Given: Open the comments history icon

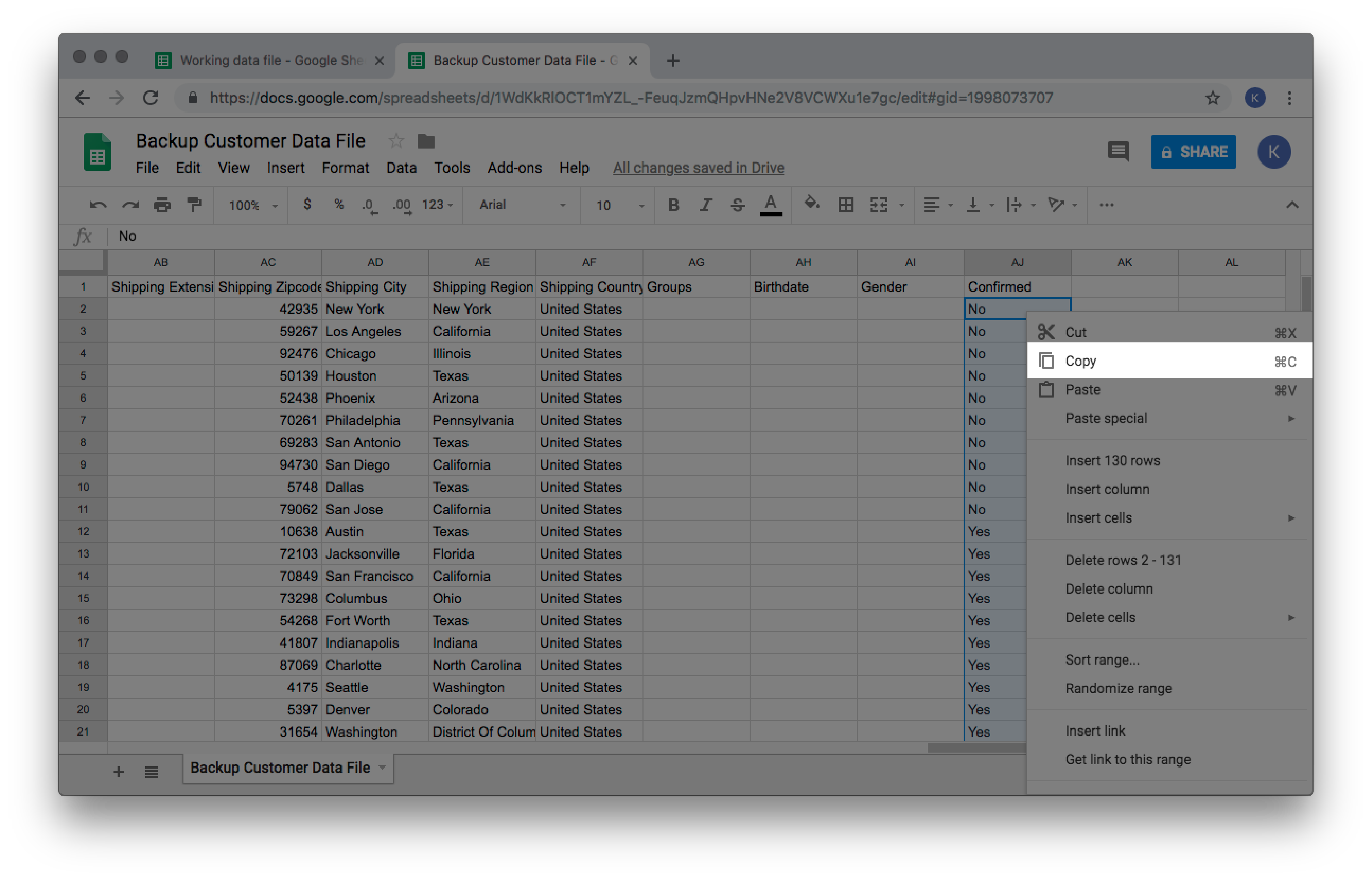Looking at the screenshot, I should [1118, 151].
